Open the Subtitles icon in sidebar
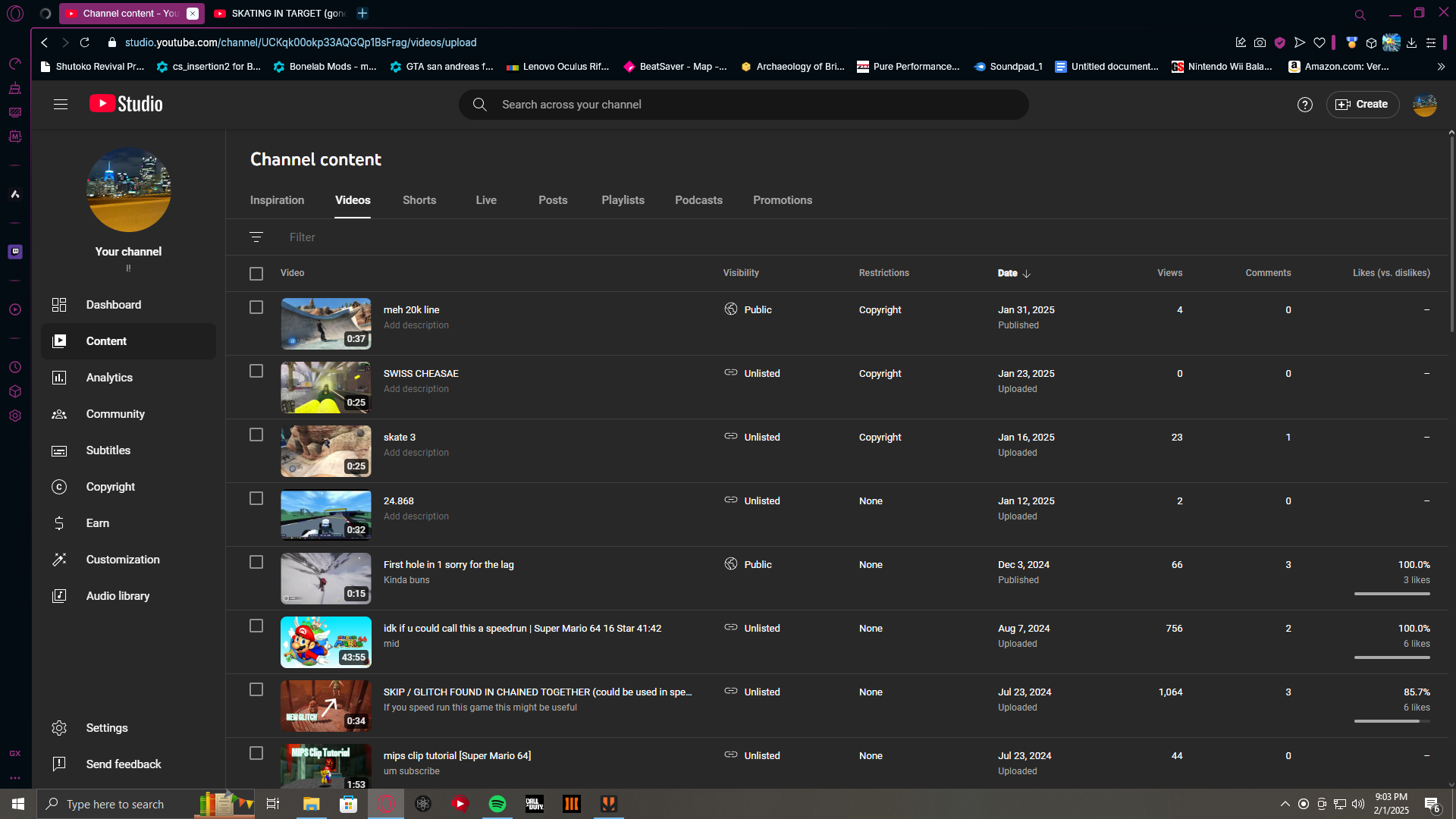The height and width of the screenshot is (819, 1456). point(59,450)
